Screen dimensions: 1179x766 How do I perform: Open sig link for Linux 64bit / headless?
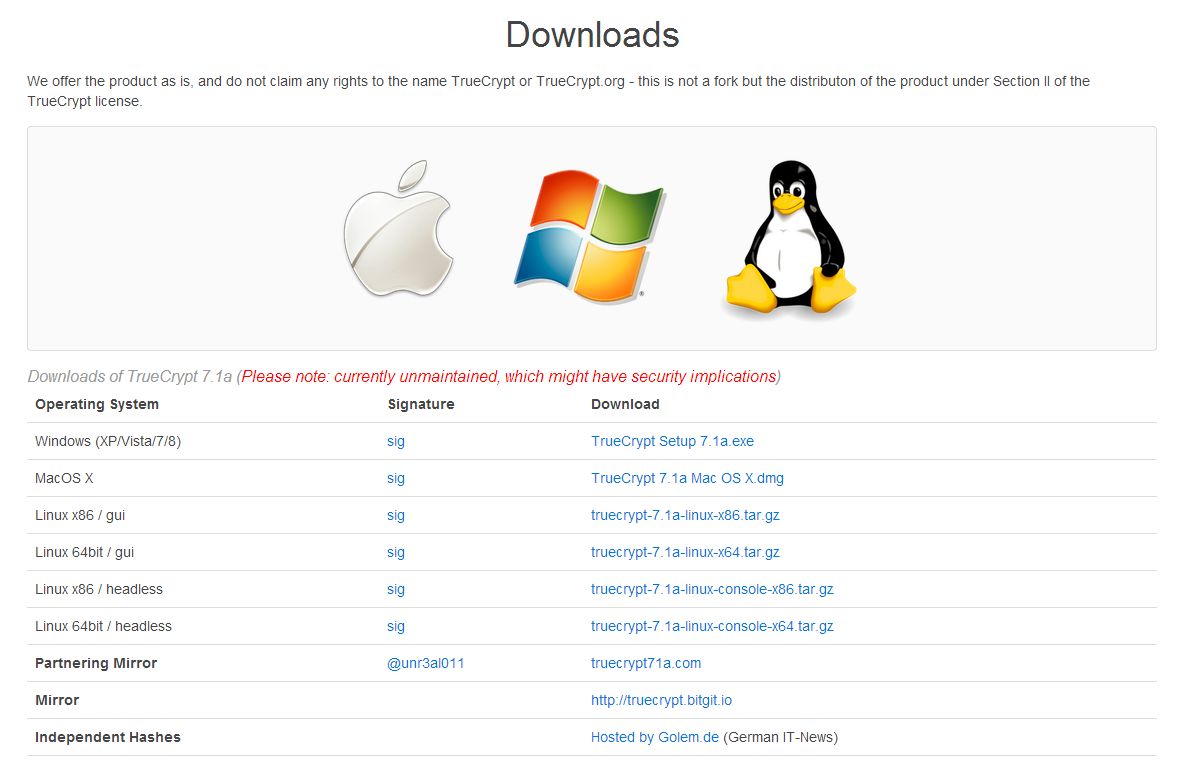(396, 626)
